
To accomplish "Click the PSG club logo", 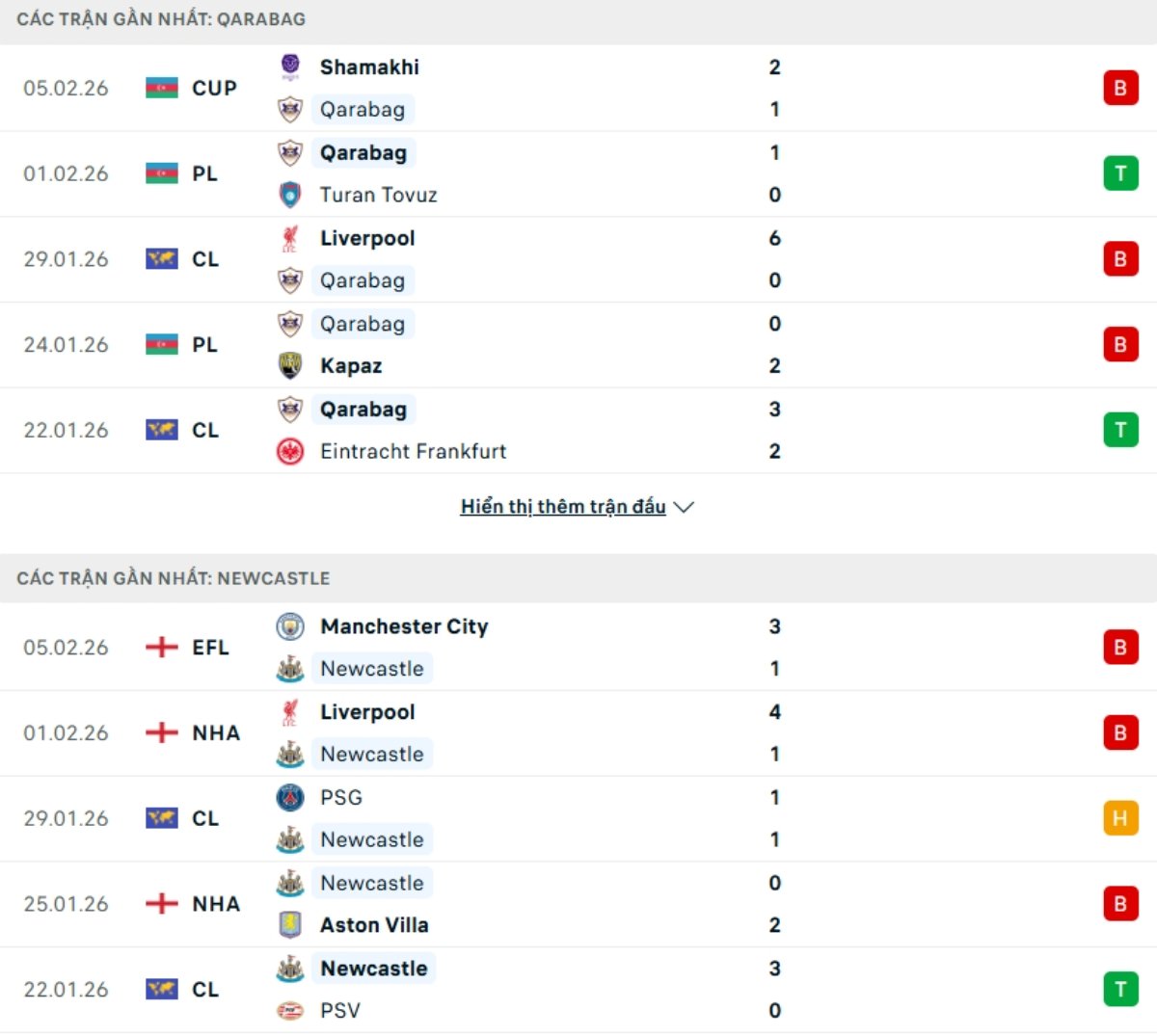I will click(290, 798).
